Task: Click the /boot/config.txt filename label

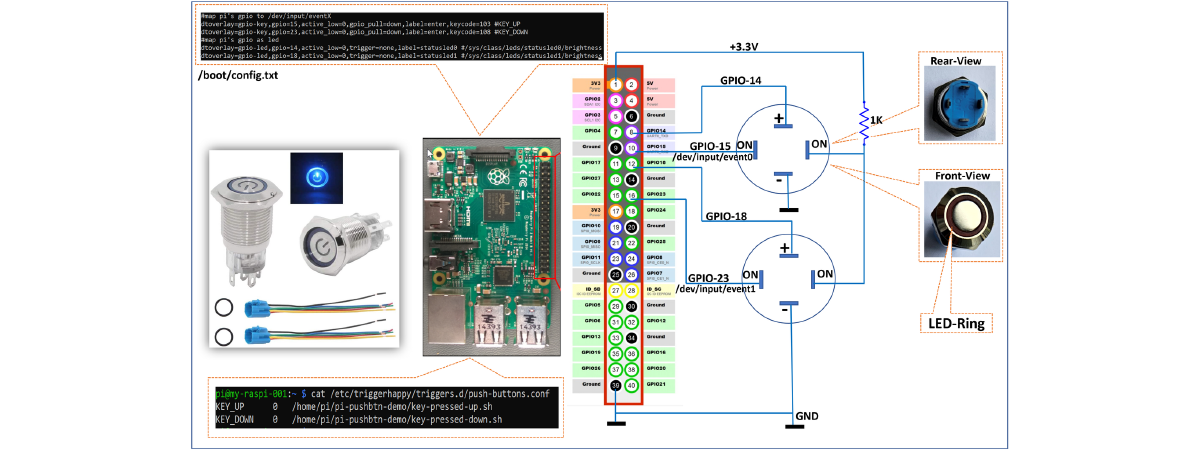Action: 239,75
